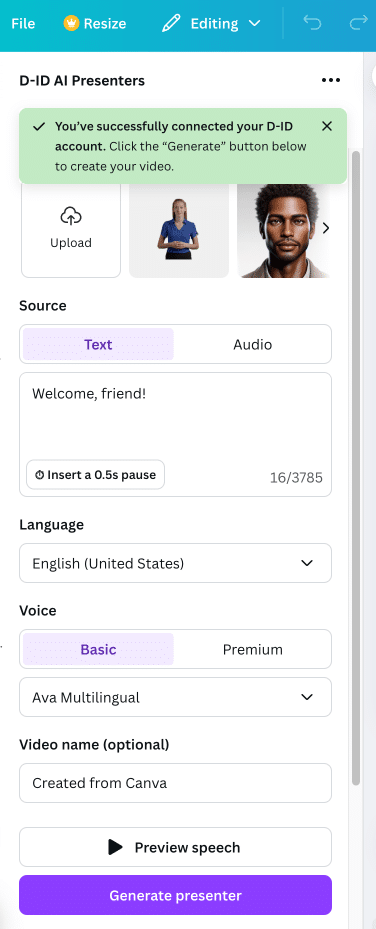Image resolution: width=376 pixels, height=929 pixels.
Task: Expand the English (United States) language dropdown
Action: [x=175, y=563]
